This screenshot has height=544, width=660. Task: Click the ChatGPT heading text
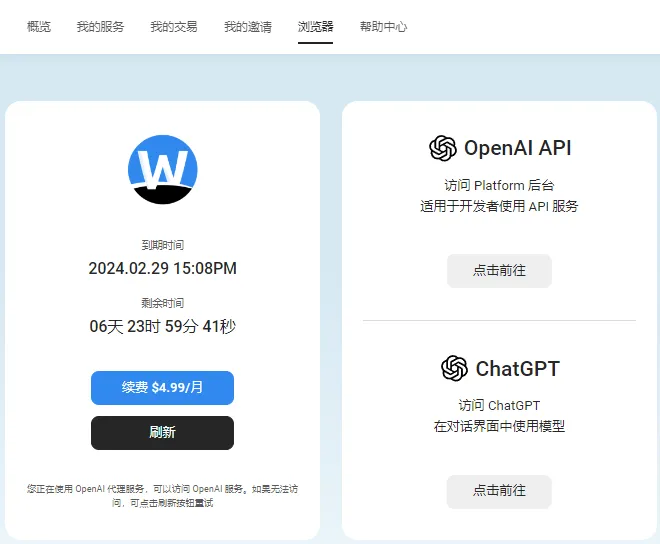517,368
